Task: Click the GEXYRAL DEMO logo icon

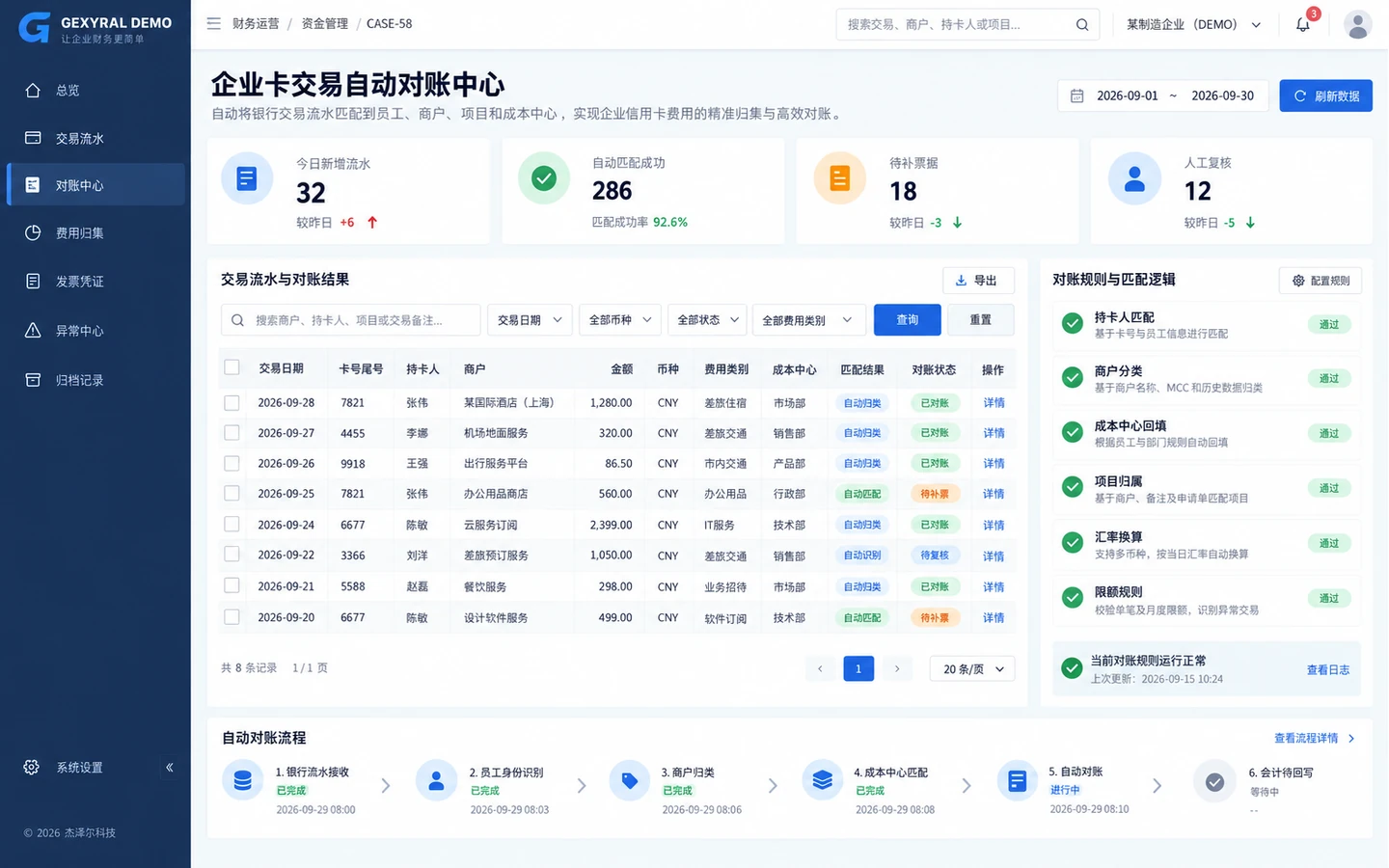Action: [35, 28]
